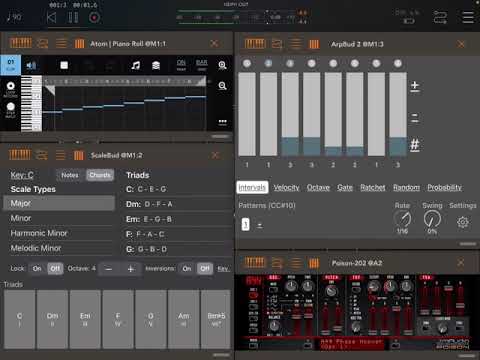Tap the tempo indicator in AUM top bar

[x=14, y=17]
